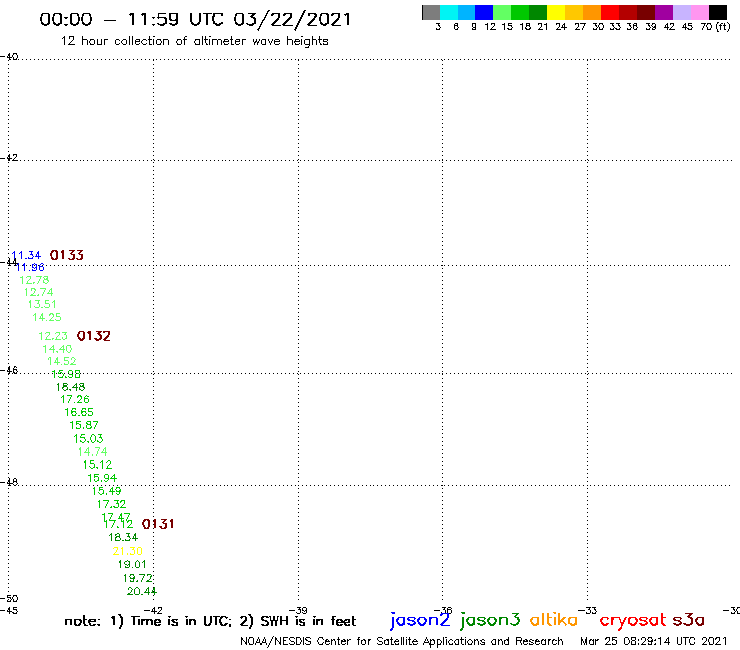Click the green 'jason3' satellite label
This screenshot has height=650, width=740.
(x=490, y=620)
